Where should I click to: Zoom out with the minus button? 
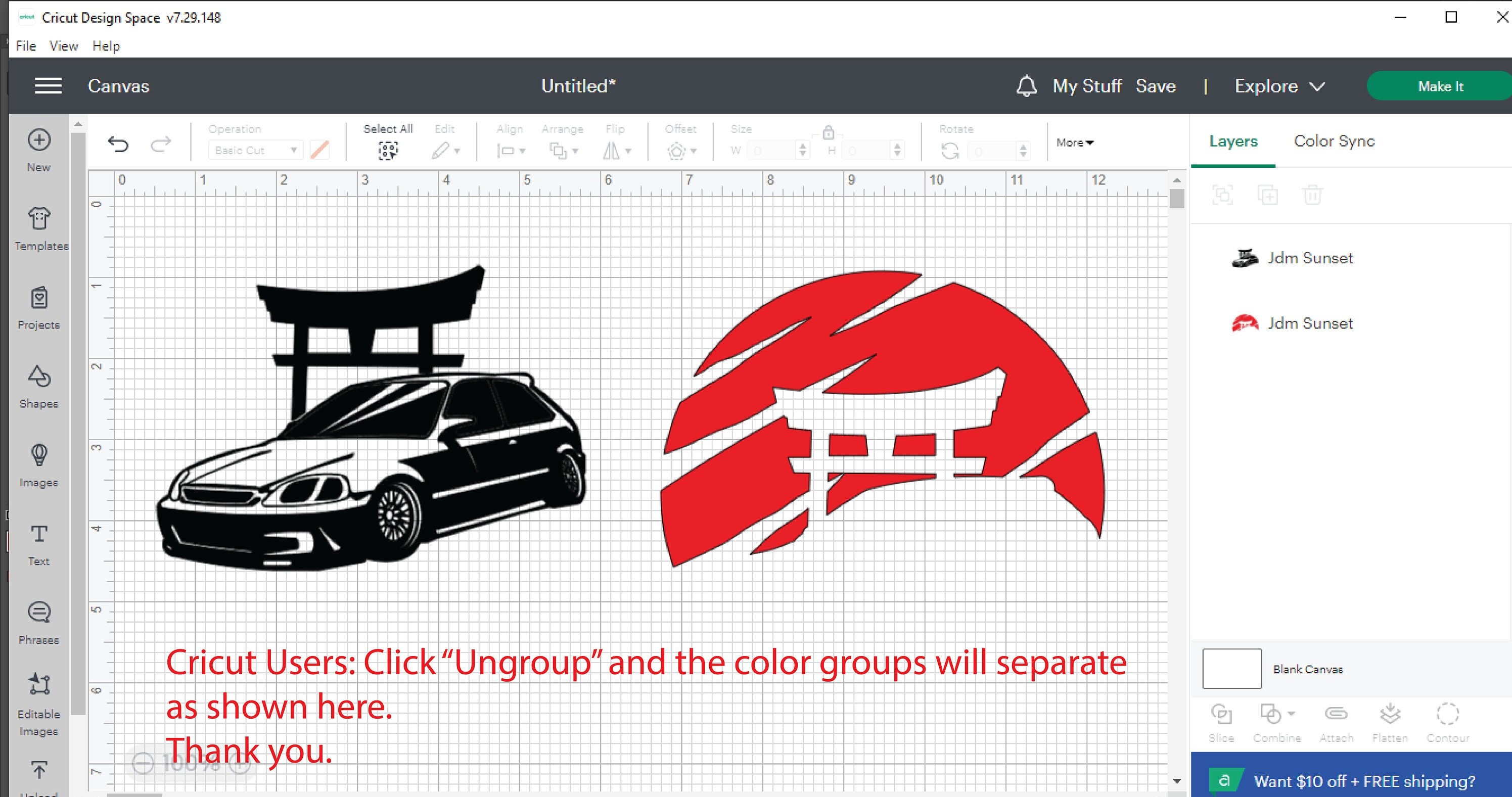pos(143,763)
